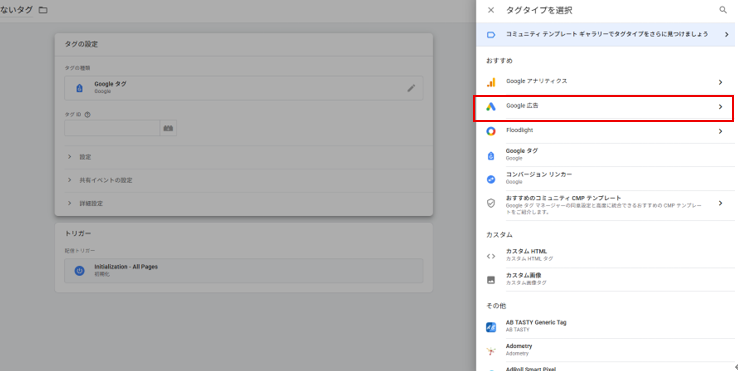Expand 共有イベントの設定 section
738x371 pixels.
244,180
